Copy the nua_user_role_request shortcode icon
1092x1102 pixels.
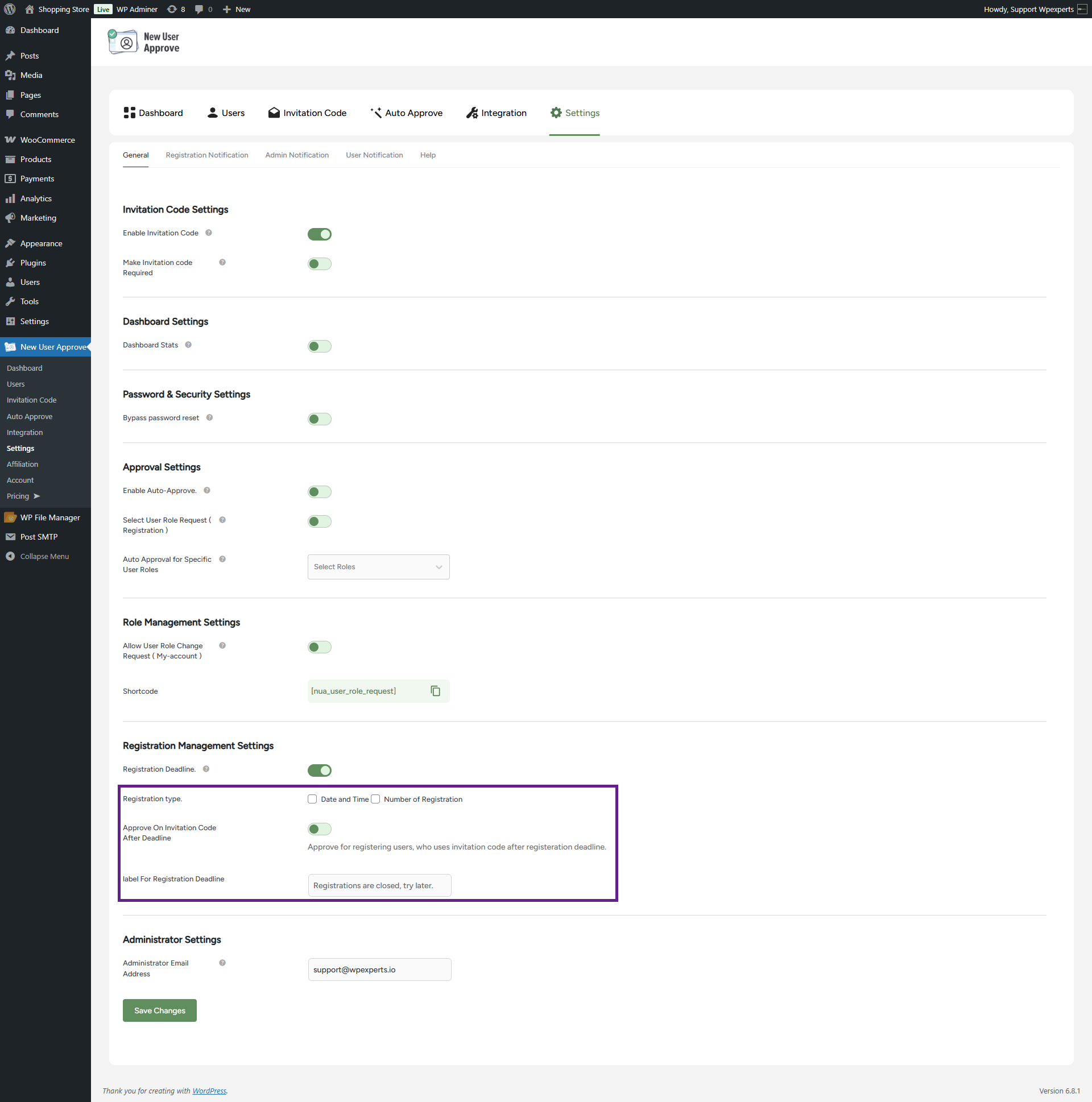[x=435, y=691]
